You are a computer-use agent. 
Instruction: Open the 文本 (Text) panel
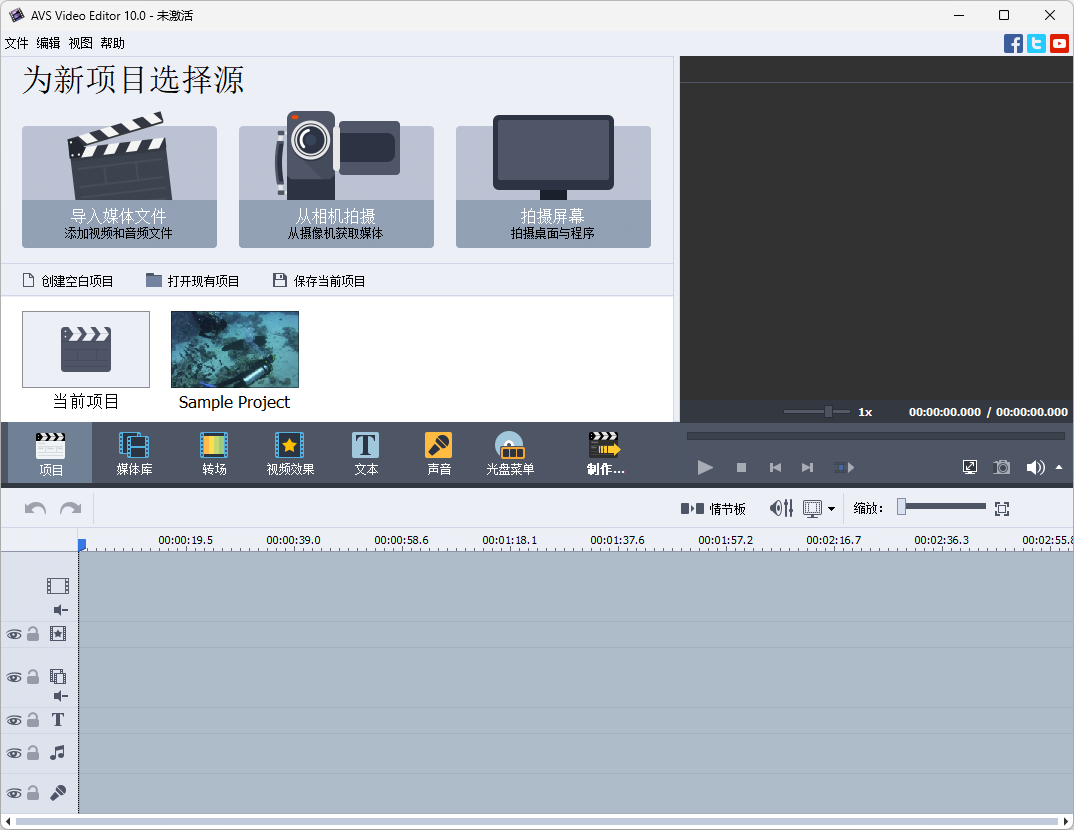[x=365, y=453]
